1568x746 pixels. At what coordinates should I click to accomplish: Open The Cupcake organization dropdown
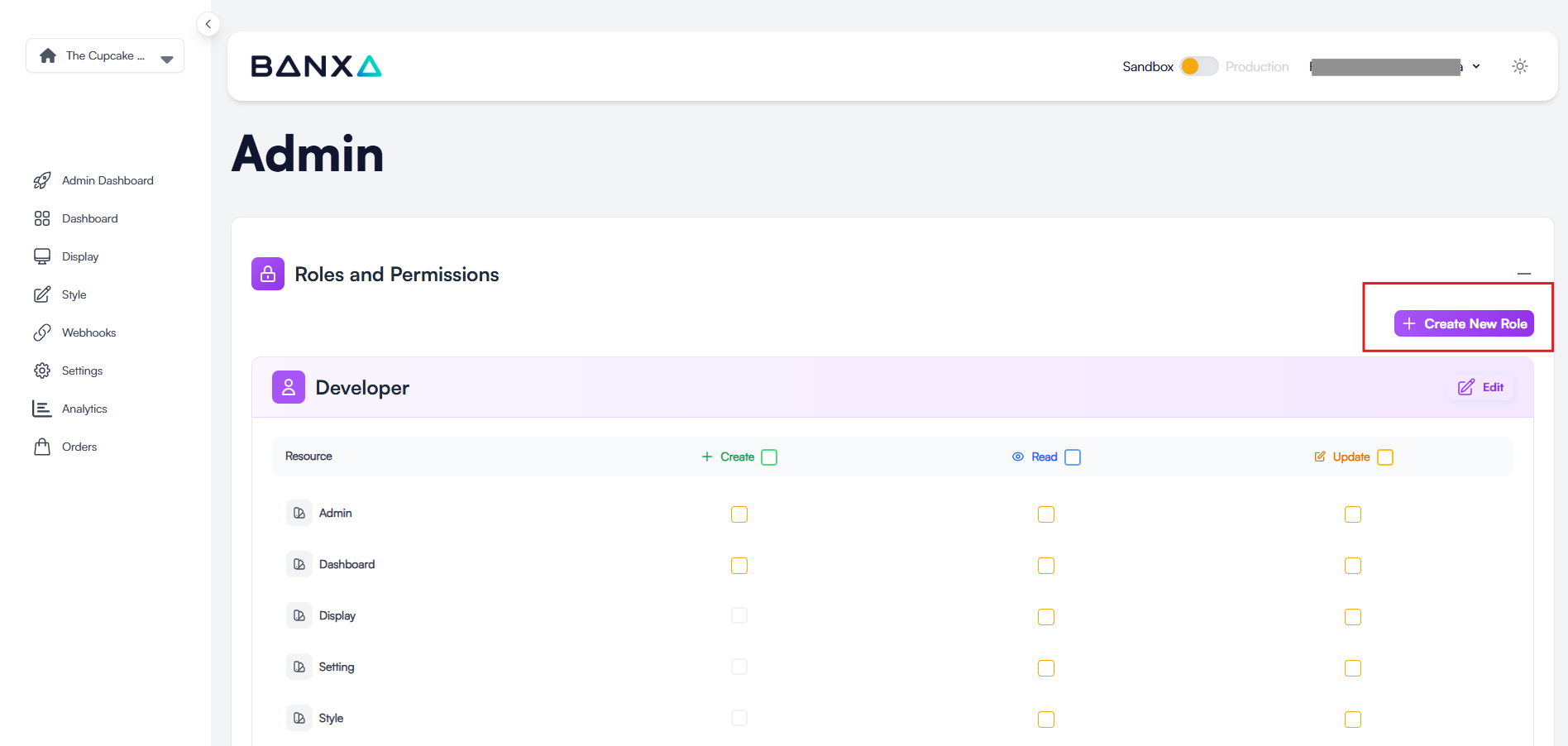(x=105, y=56)
